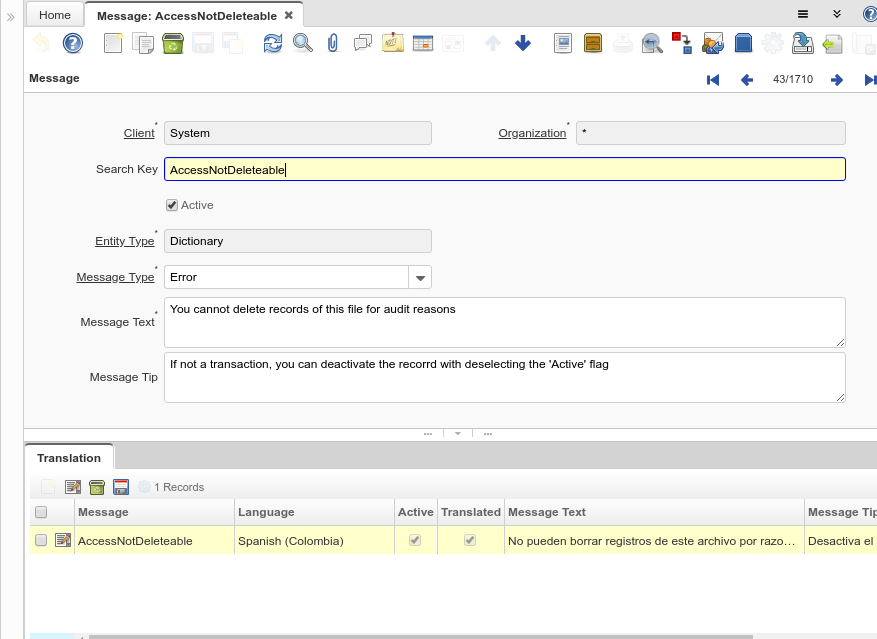
Task: Open the Chat speech bubble icon
Action: (x=363, y=43)
